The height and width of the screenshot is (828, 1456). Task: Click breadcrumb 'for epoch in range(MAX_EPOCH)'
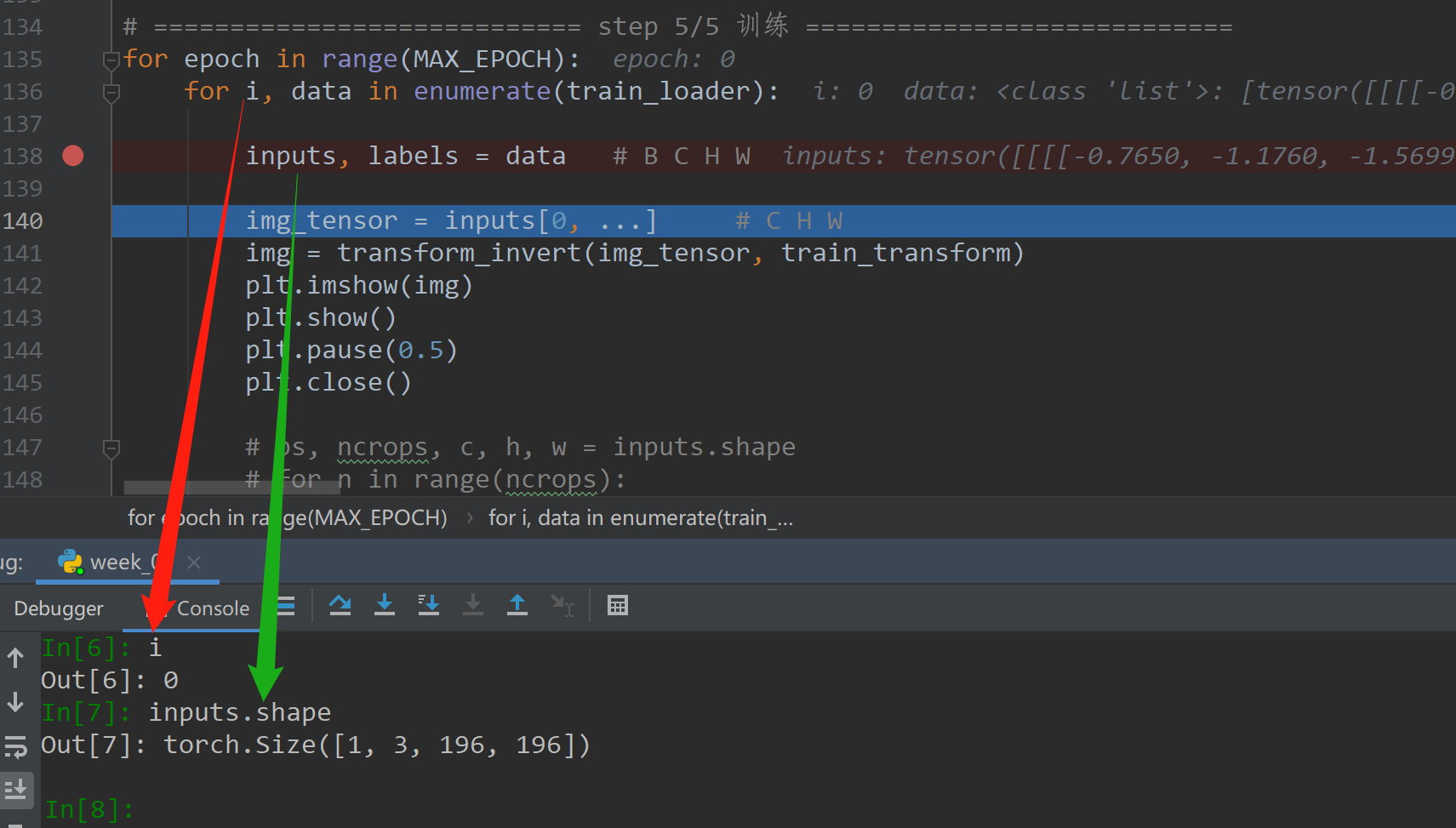click(x=288, y=517)
